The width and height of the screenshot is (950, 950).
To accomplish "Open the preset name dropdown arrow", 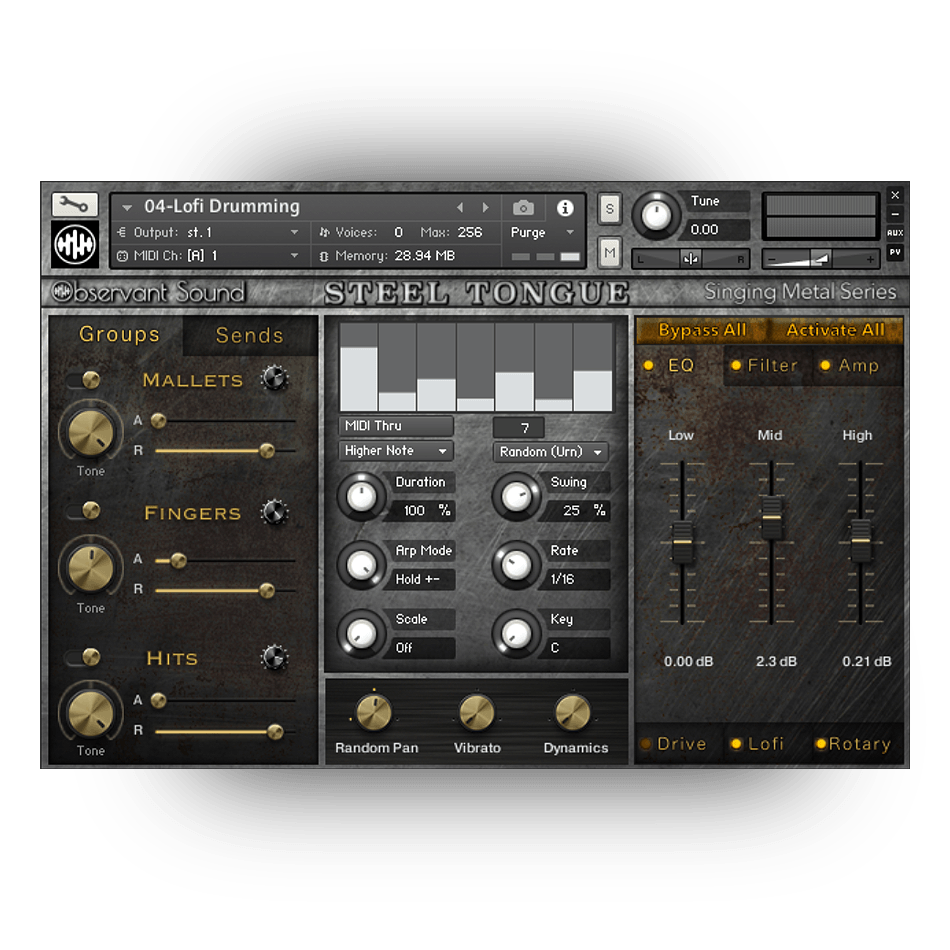I will (x=127, y=208).
